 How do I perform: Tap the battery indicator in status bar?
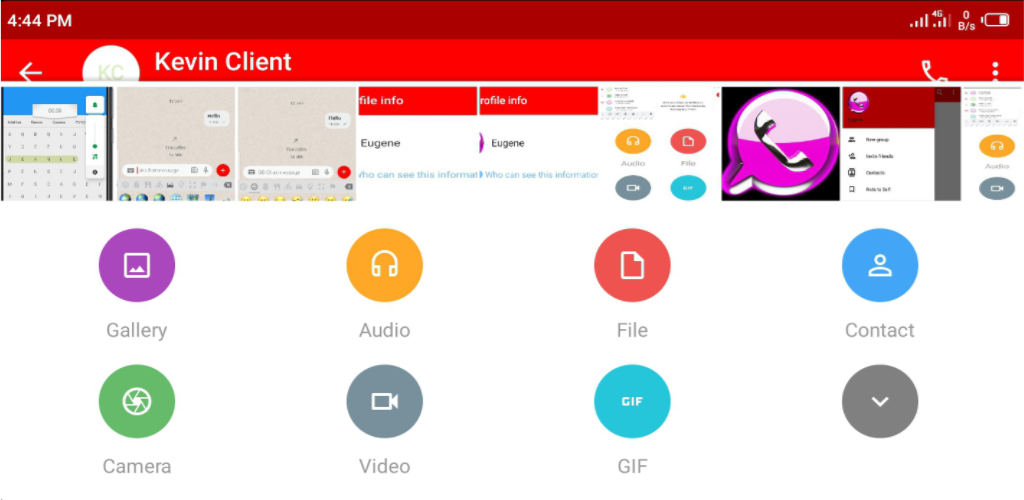pyautogui.click(x=996, y=20)
